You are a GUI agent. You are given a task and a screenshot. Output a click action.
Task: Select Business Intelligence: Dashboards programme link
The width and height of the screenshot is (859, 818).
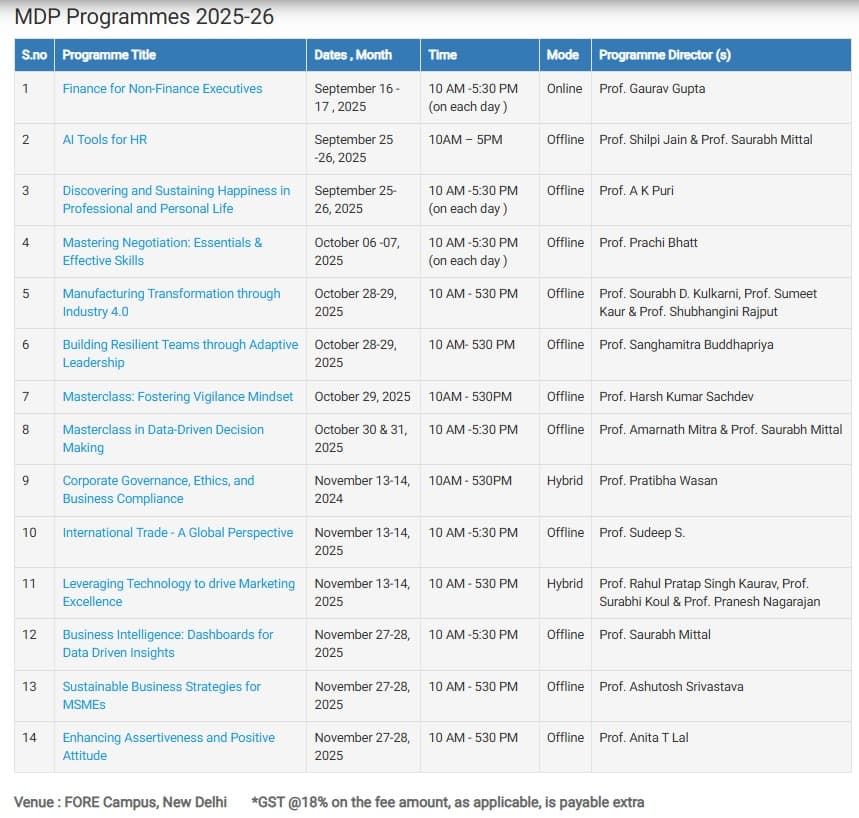(x=167, y=635)
